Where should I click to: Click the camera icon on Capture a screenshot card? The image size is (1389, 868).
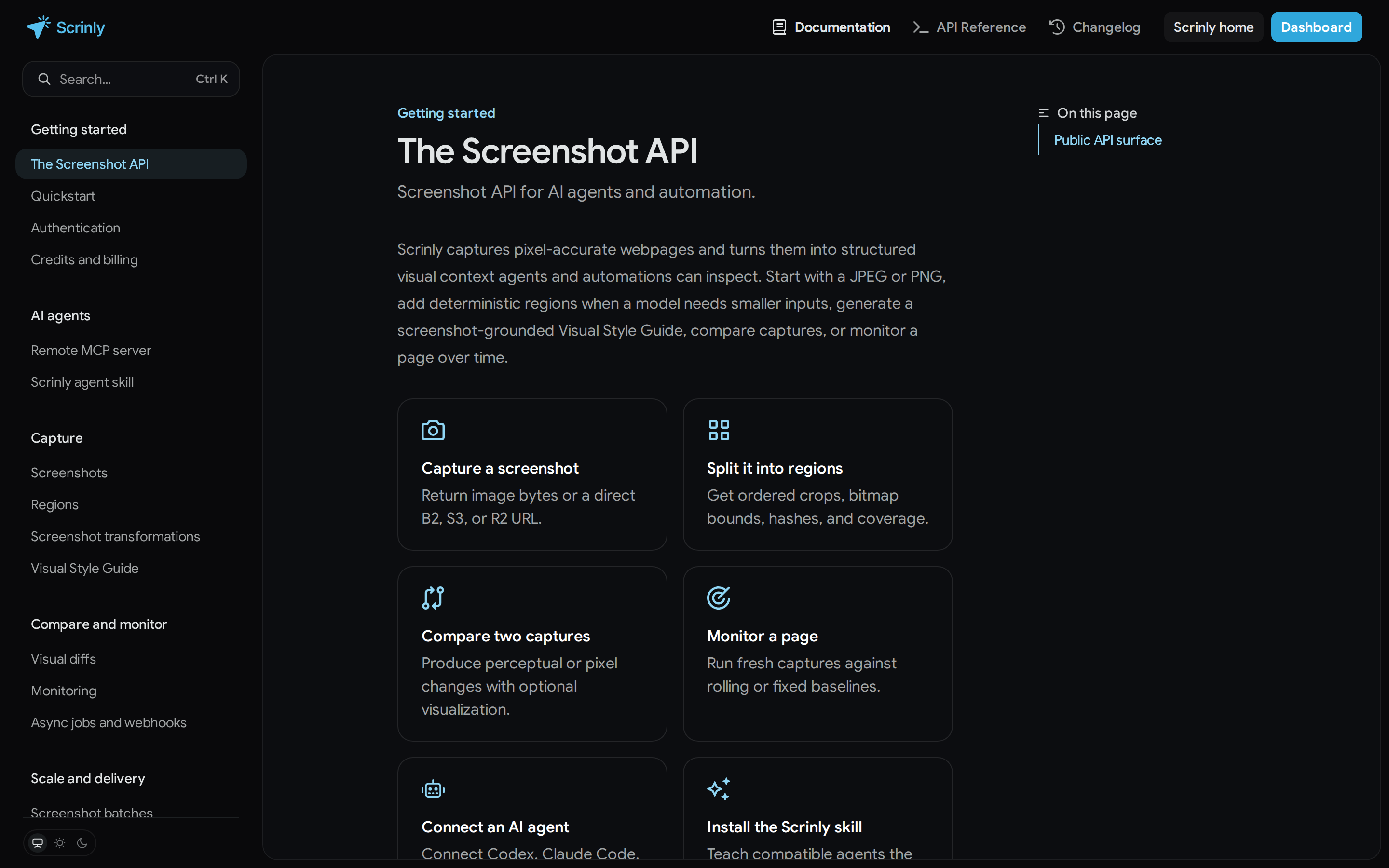click(x=433, y=430)
